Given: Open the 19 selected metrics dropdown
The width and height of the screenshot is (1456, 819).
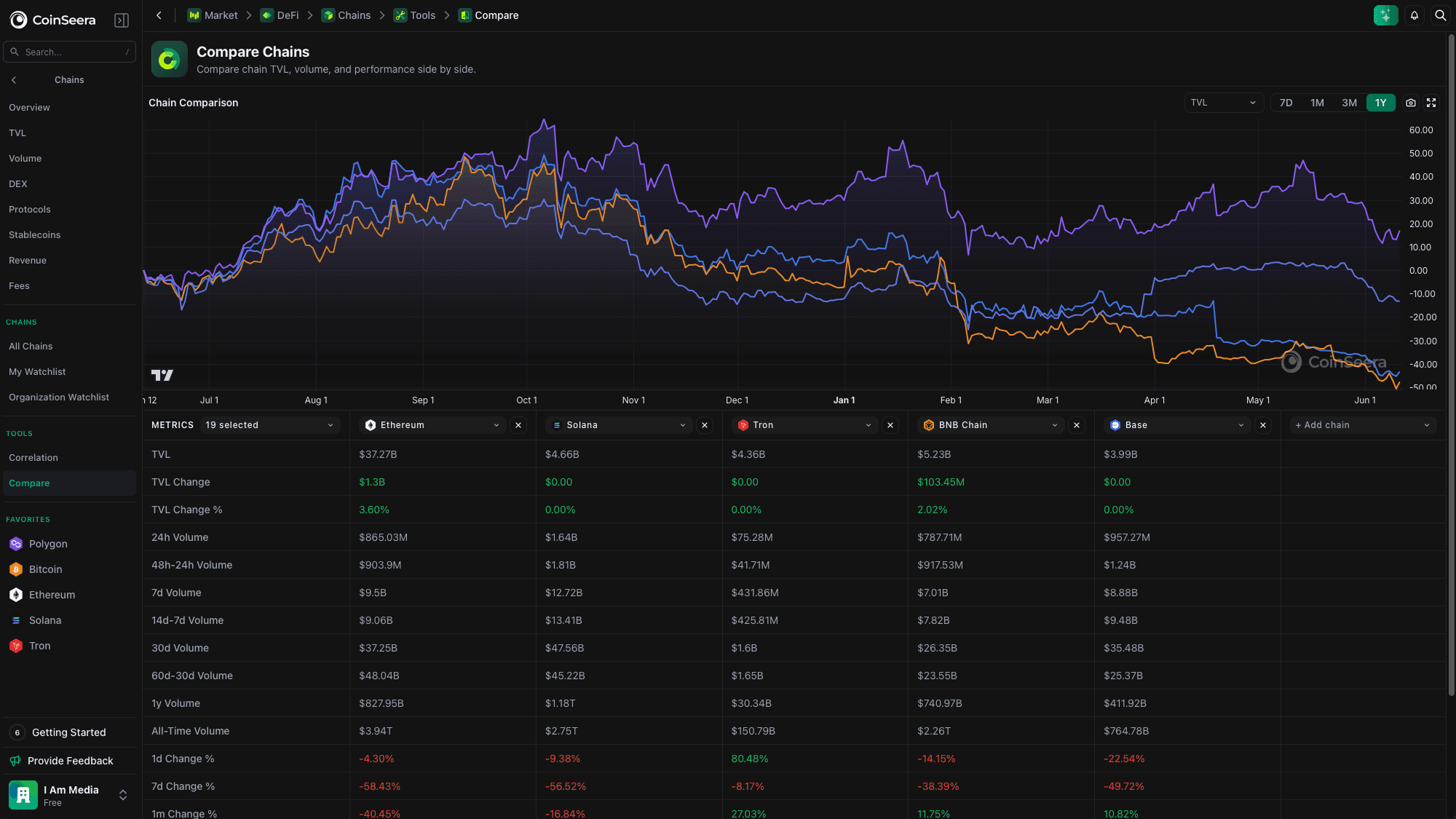Looking at the screenshot, I should coord(269,425).
